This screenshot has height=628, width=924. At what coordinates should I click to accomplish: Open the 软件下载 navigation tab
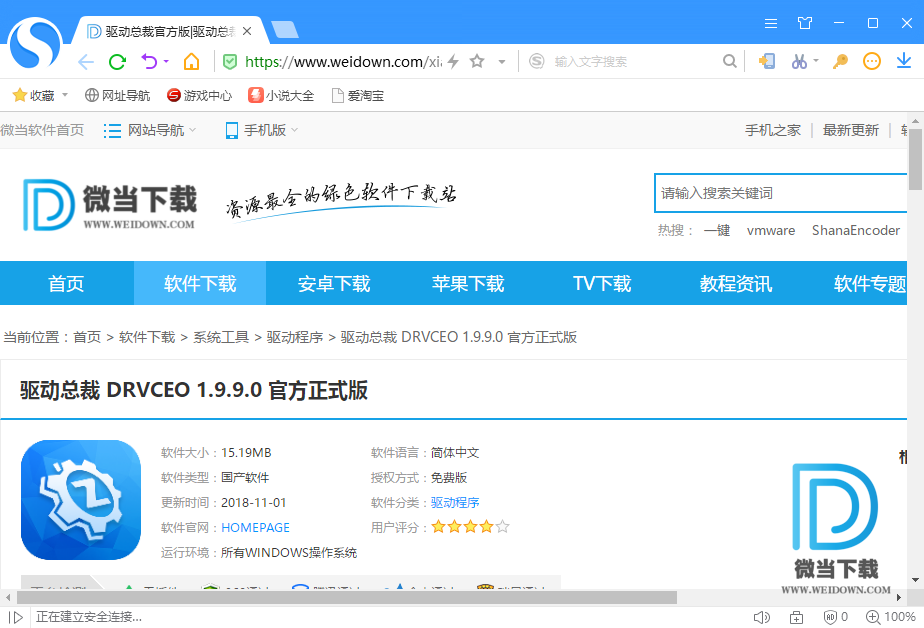pos(200,283)
